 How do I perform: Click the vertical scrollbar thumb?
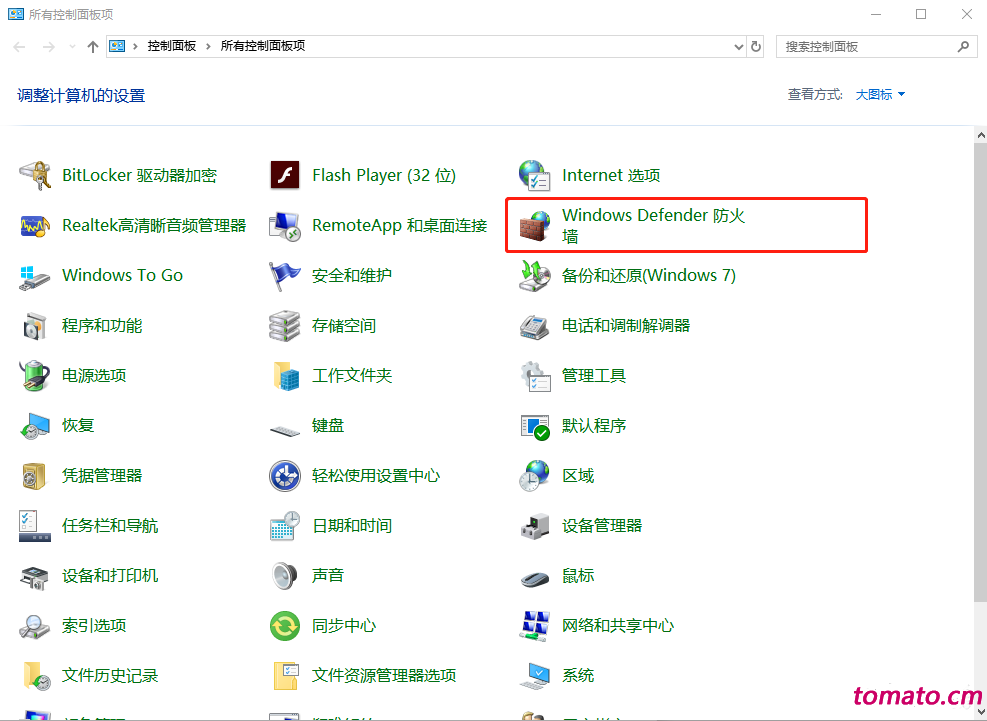pos(980,372)
